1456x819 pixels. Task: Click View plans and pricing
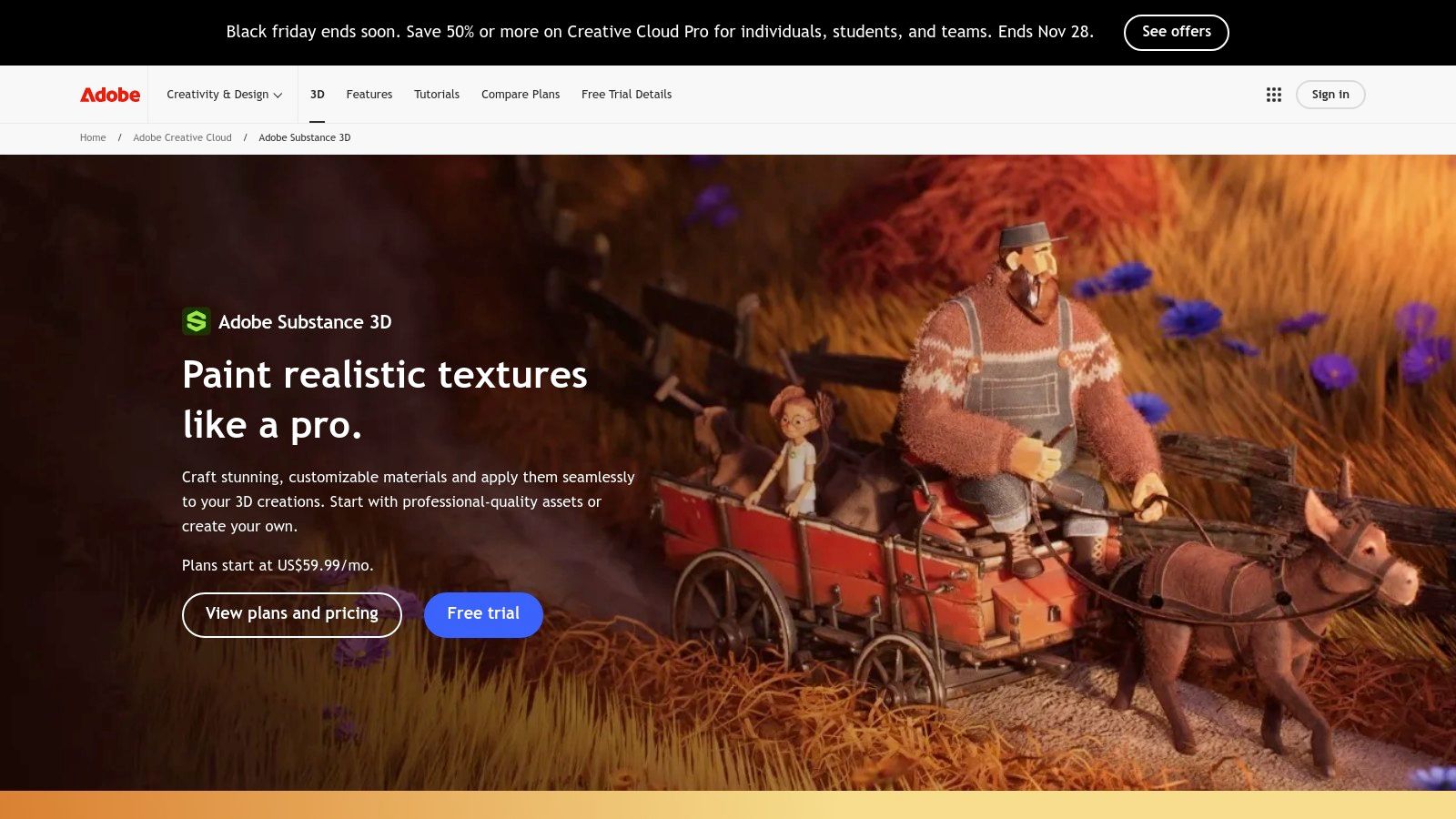coord(291,614)
